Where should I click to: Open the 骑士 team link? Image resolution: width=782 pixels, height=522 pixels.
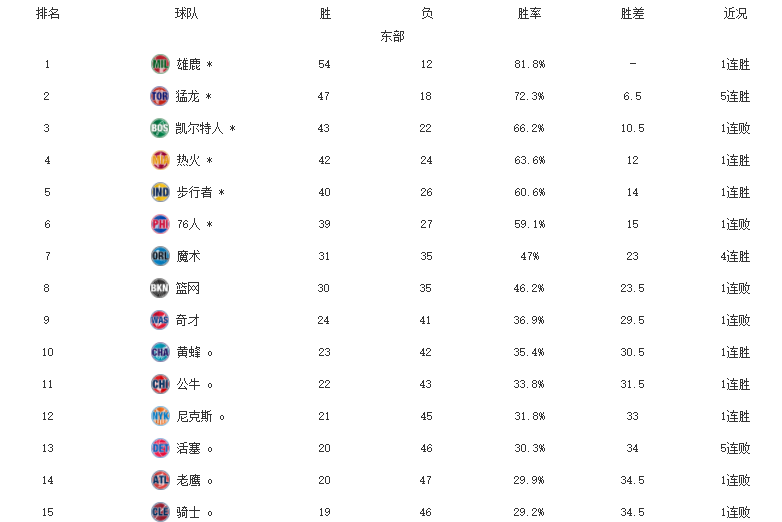click(x=189, y=512)
